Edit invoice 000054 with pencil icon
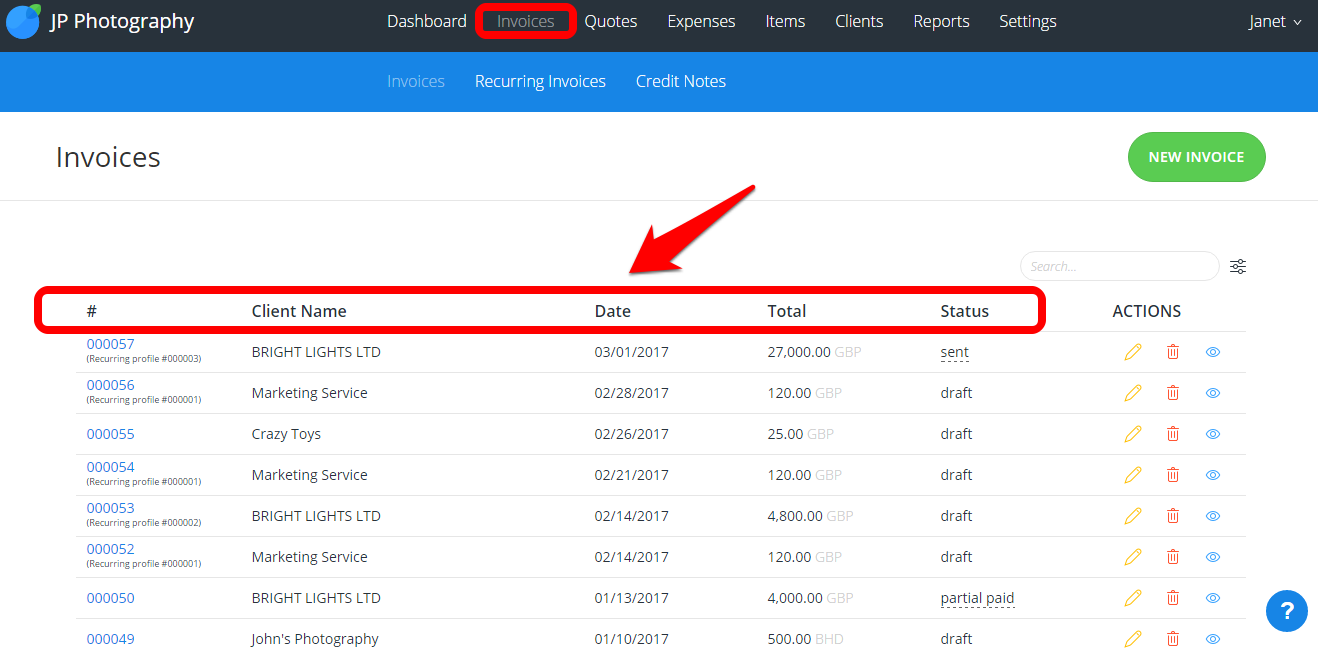Screen dimensions: 1318x650 1133,475
